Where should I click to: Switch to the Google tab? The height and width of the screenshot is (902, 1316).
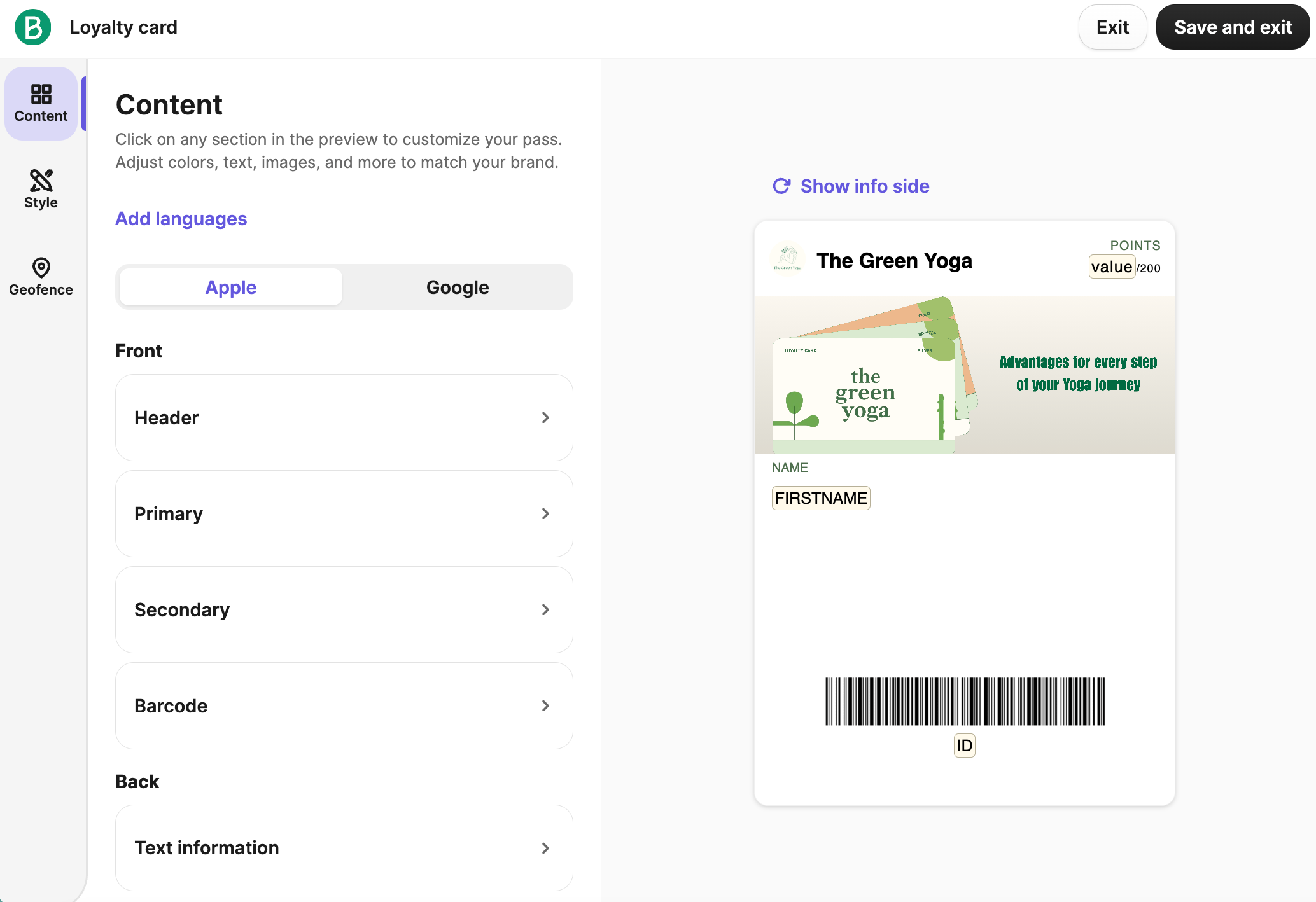[458, 287]
